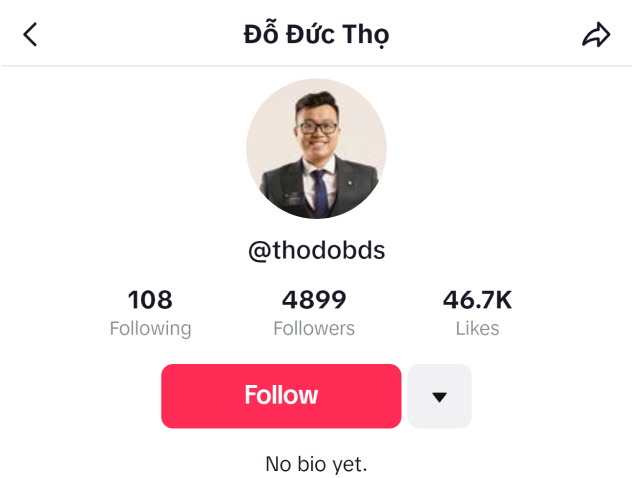Click the "No bio yet." text
The image size is (632, 478).
click(x=316, y=464)
